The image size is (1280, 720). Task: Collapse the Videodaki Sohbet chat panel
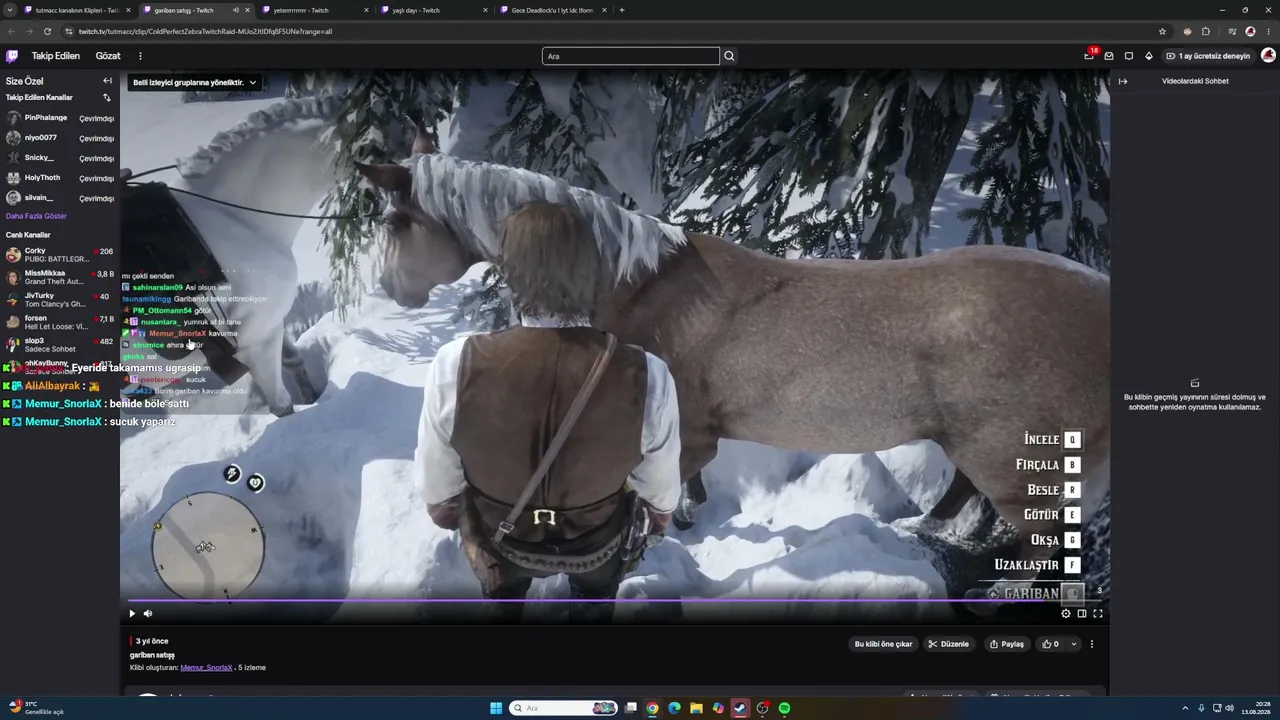click(1123, 81)
